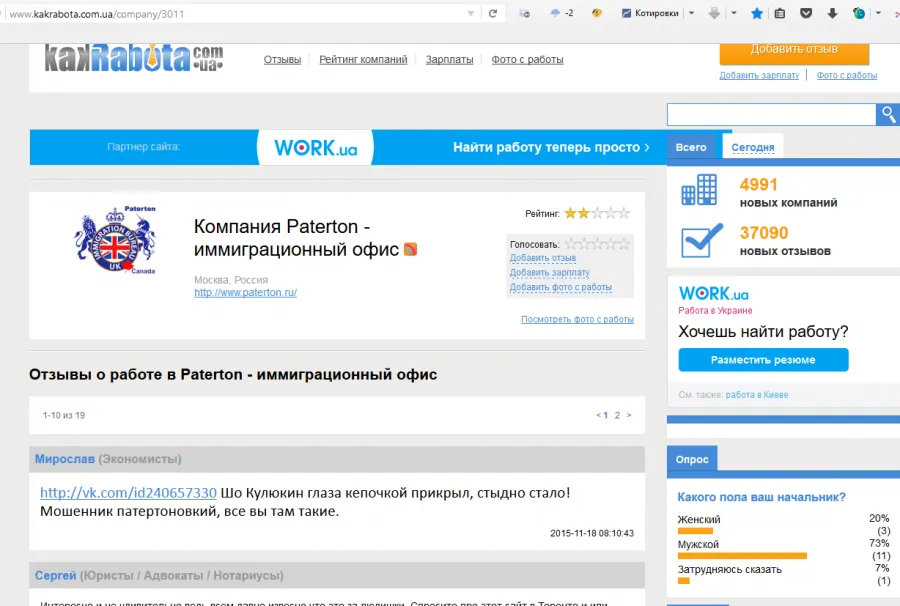
Task: Go to reviews page 2
Action: [x=618, y=415]
